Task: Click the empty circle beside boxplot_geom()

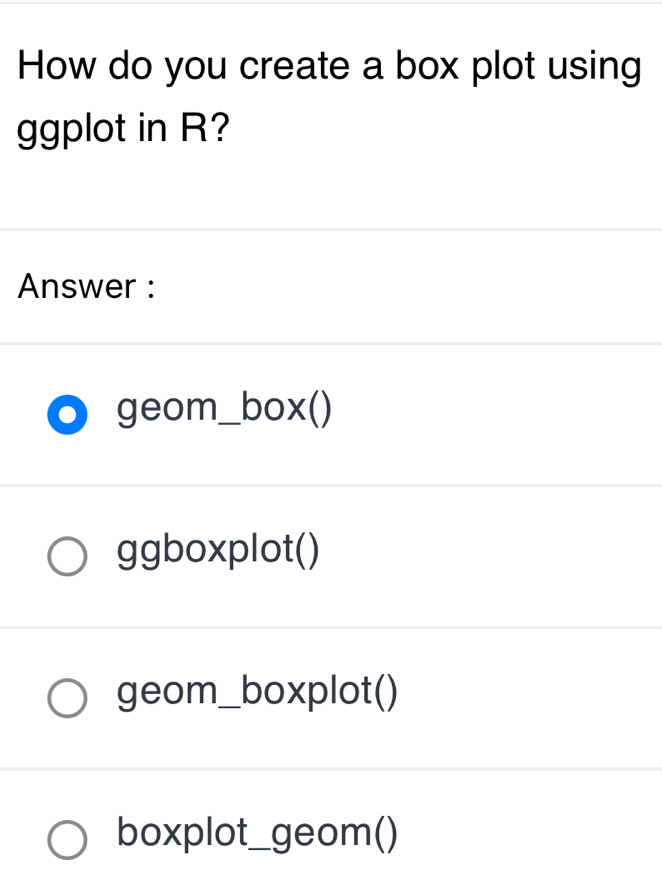Action: 67,840
